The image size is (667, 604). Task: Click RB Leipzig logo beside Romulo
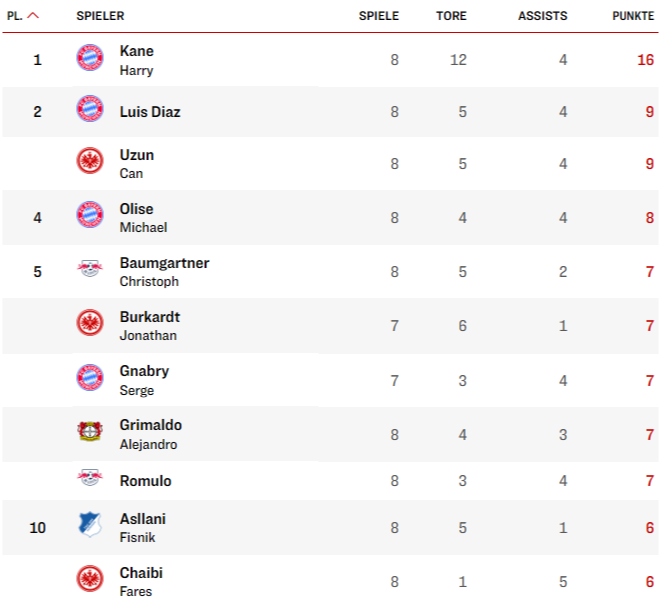point(90,478)
